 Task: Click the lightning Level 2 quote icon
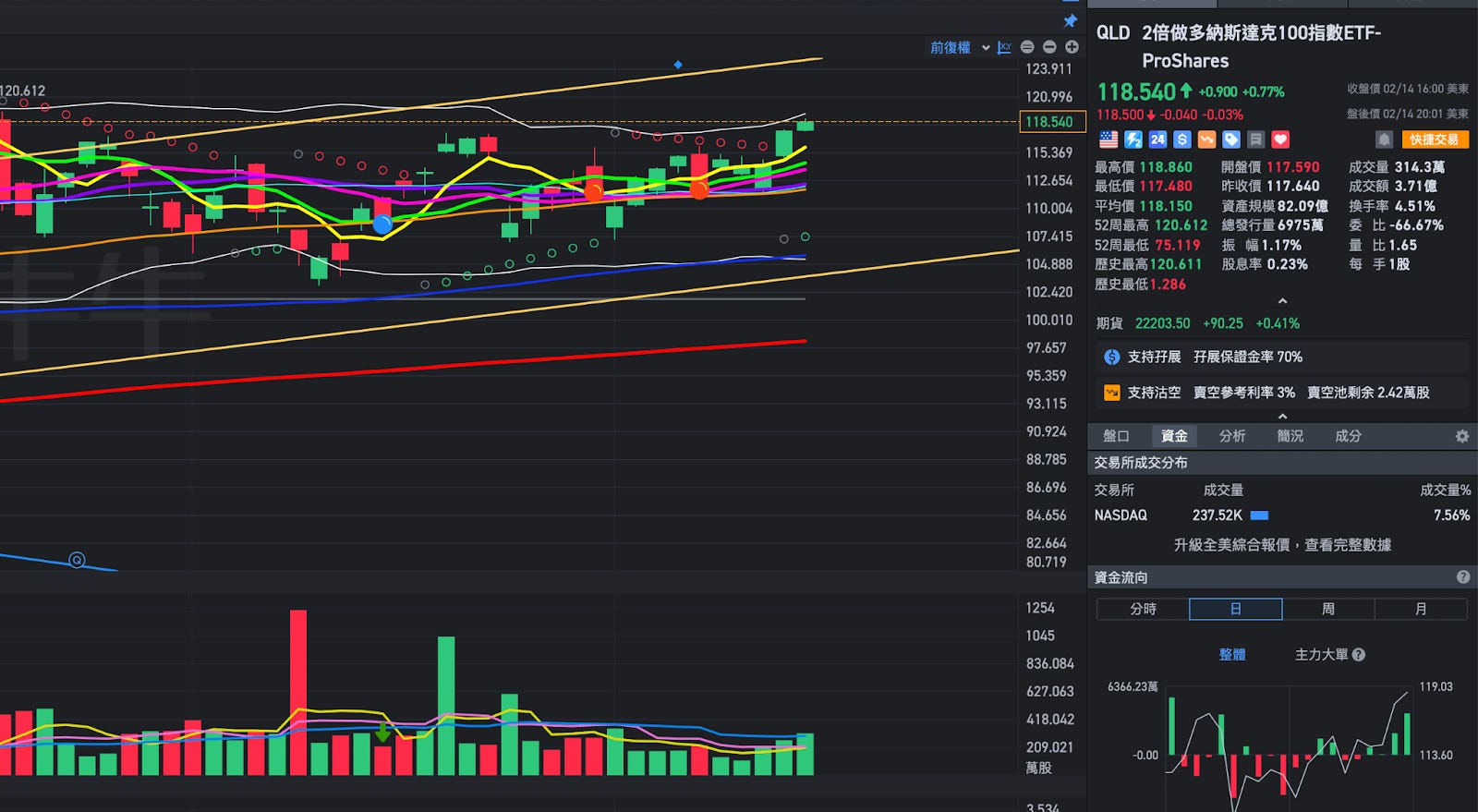point(1133,139)
